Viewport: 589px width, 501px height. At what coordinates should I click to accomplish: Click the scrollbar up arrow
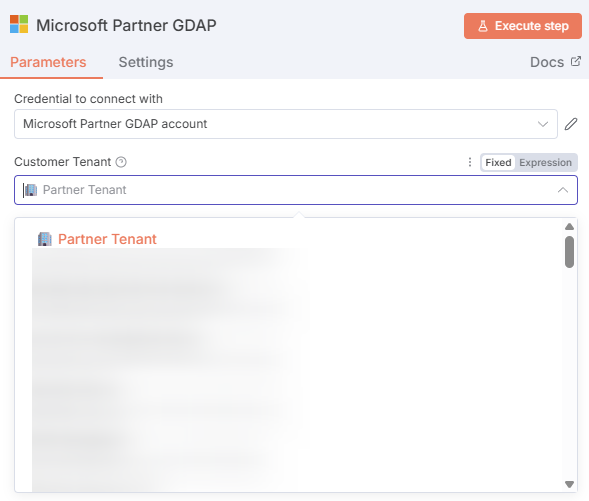point(569,226)
